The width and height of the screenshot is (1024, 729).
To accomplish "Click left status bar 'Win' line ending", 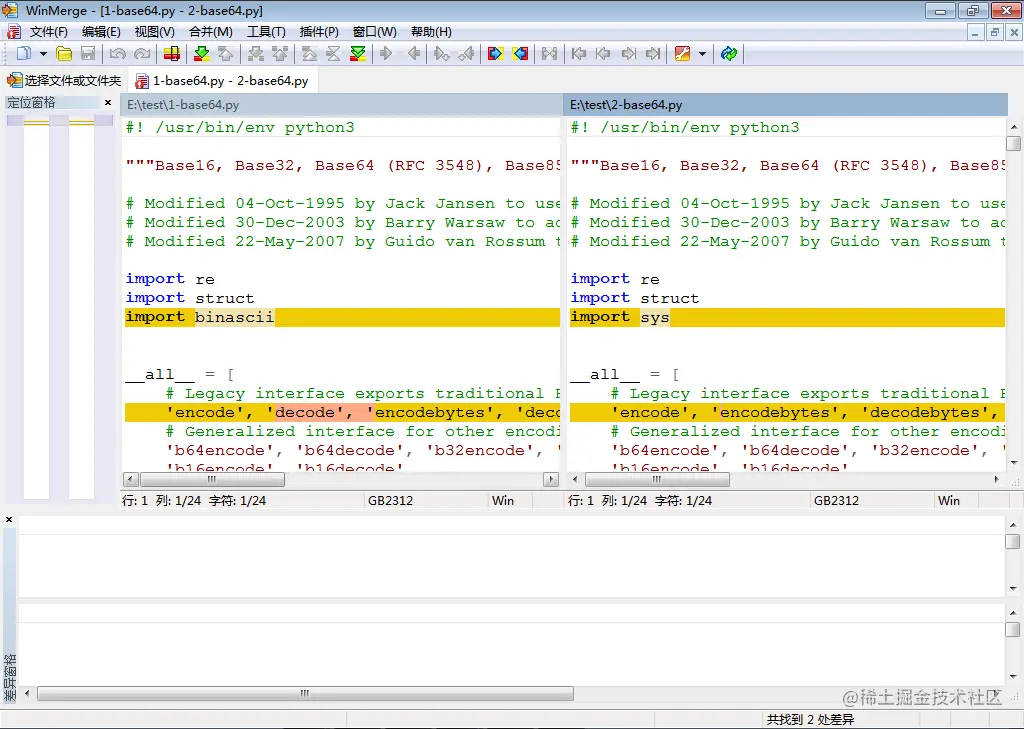I will pyautogui.click(x=503, y=501).
